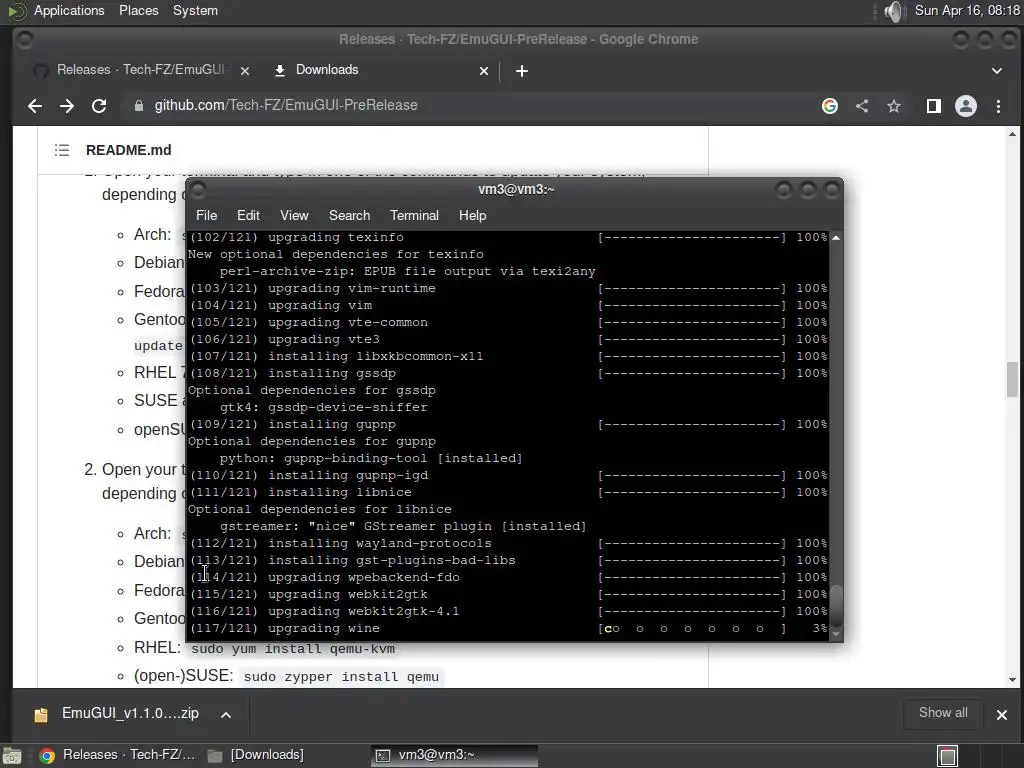
Task: Open tab search dropdown arrow
Action: [997, 71]
